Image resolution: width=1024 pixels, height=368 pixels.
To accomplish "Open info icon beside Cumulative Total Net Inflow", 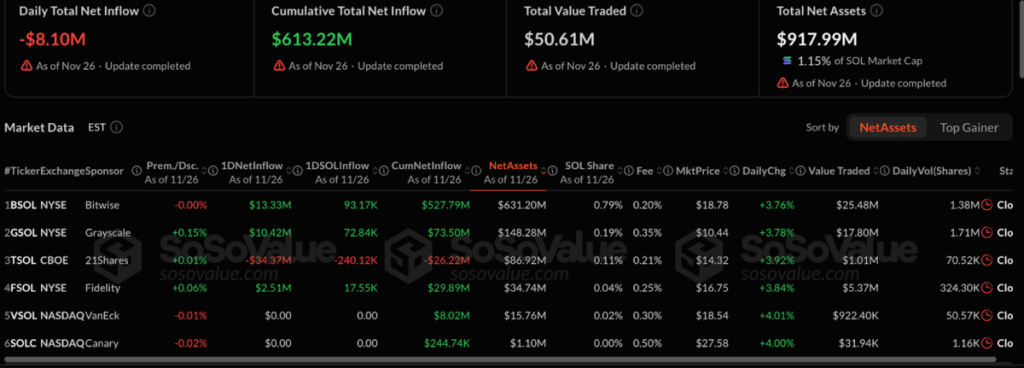I will 437,11.
